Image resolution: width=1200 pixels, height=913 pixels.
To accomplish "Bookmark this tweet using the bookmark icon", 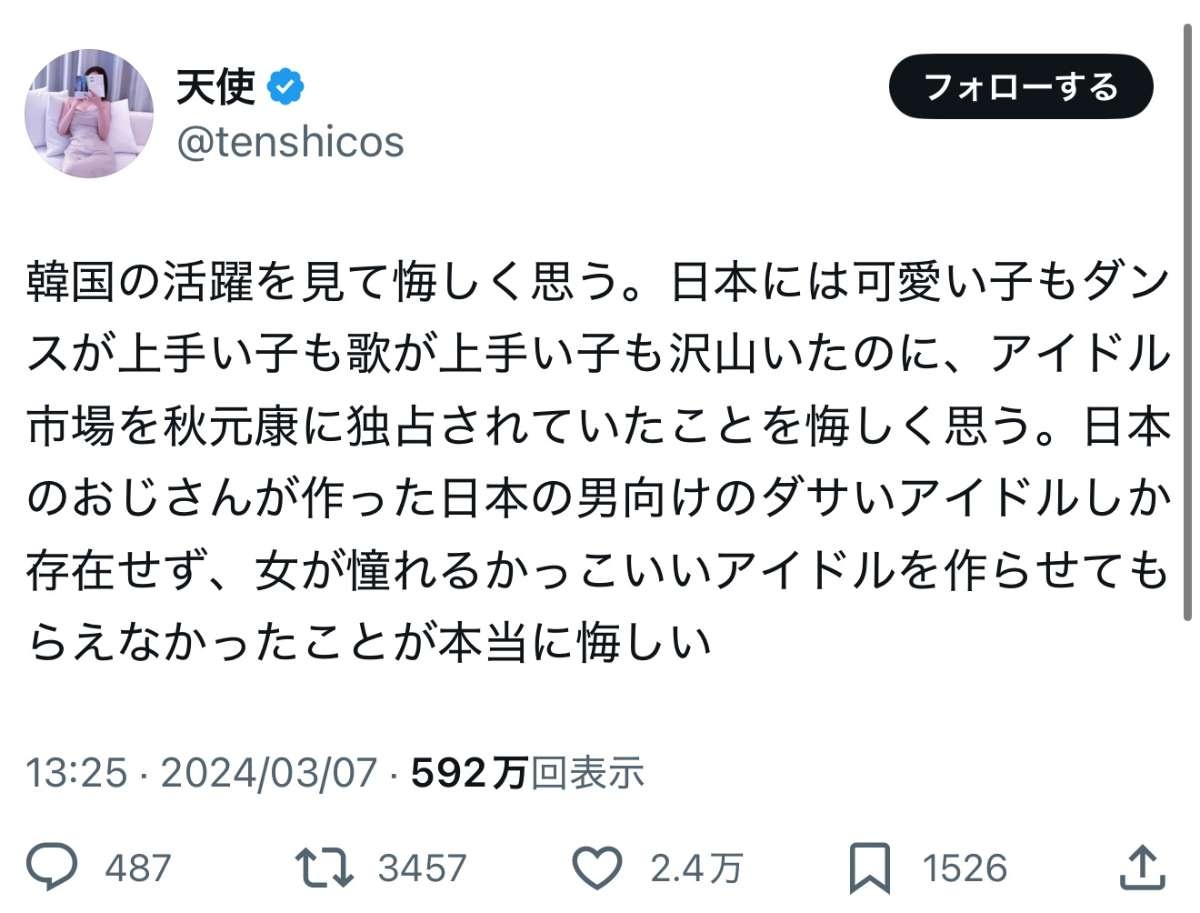I will (868, 868).
